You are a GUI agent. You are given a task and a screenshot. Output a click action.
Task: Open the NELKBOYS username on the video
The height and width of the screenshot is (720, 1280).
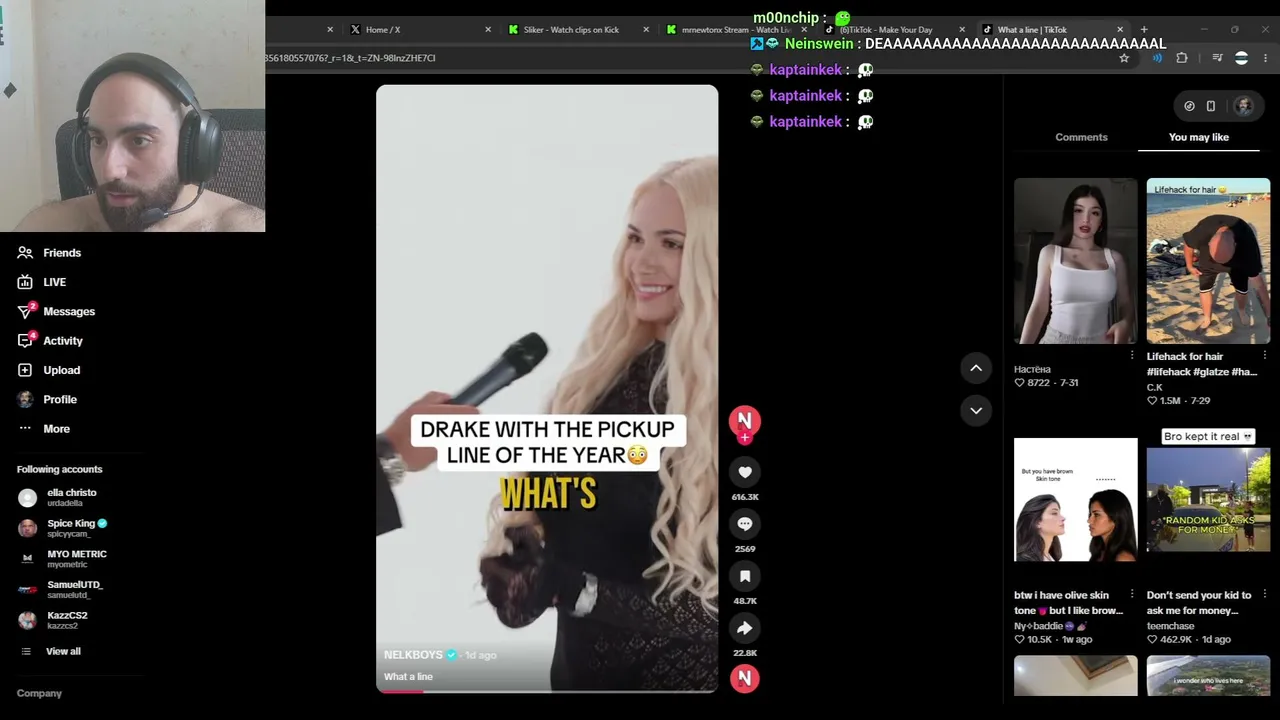(413, 655)
